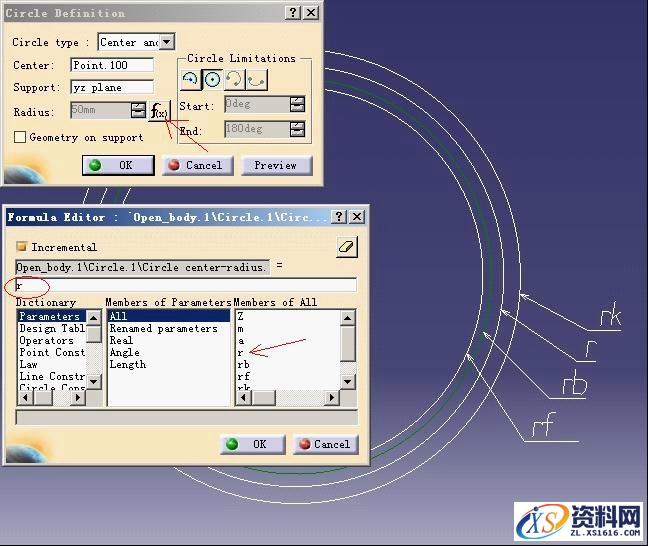Click the Preview button
648x546 pixels.
[x=275, y=165]
